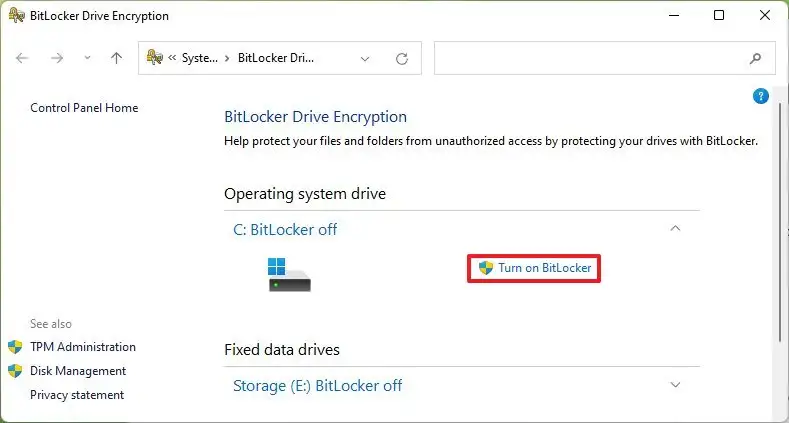This screenshot has width=789, height=423.
Task: Click the address bar BitLocker keys icon
Action: pyautogui.click(x=155, y=58)
